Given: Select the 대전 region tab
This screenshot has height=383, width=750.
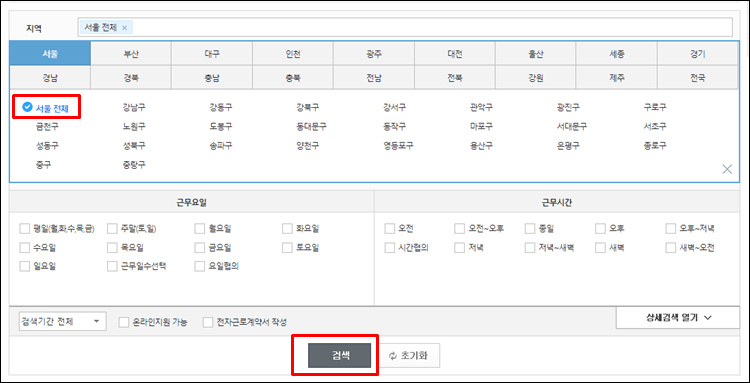Looking at the screenshot, I should (x=454, y=54).
